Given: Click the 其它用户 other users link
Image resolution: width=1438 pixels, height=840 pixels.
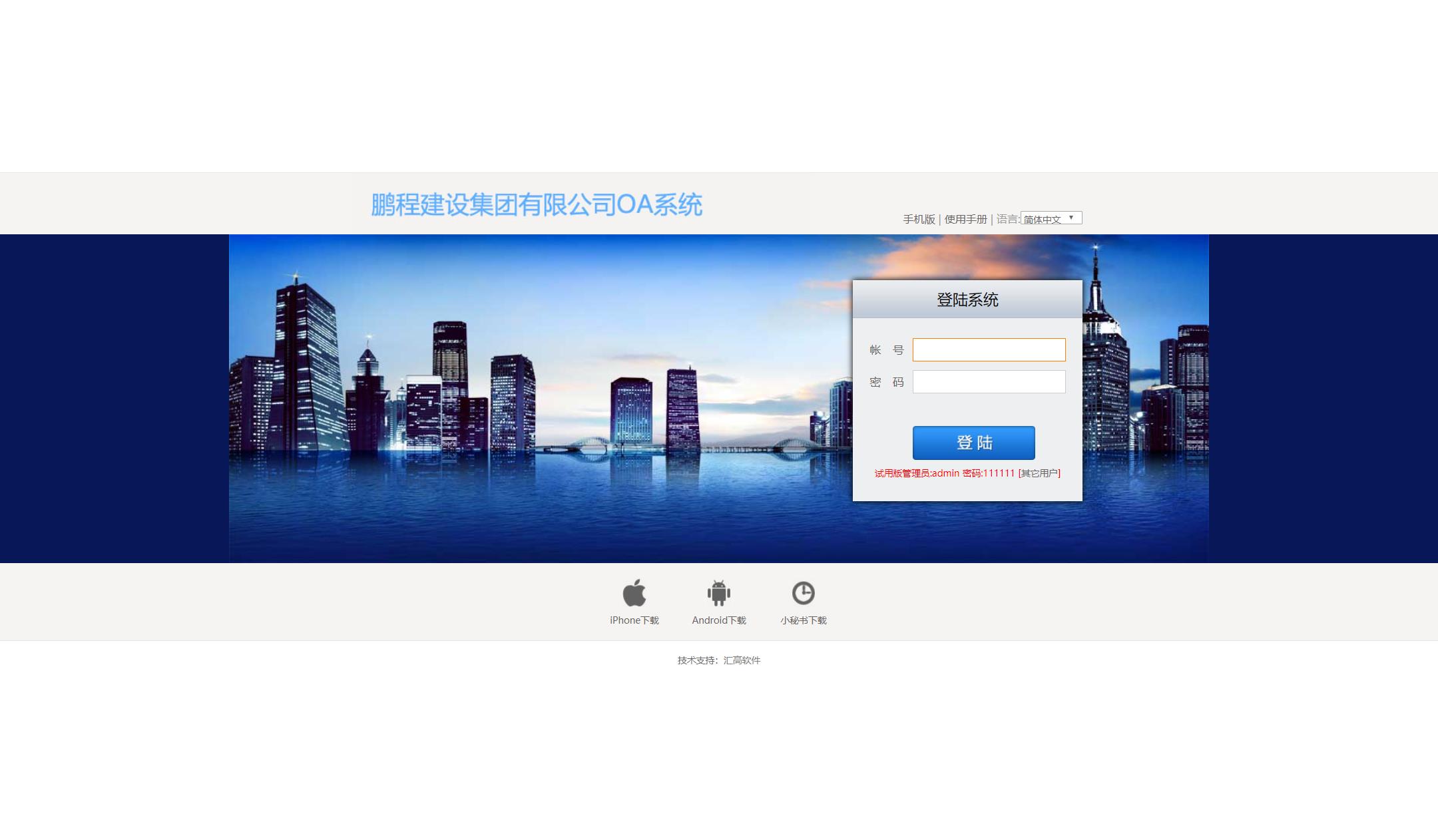Looking at the screenshot, I should [x=1039, y=473].
